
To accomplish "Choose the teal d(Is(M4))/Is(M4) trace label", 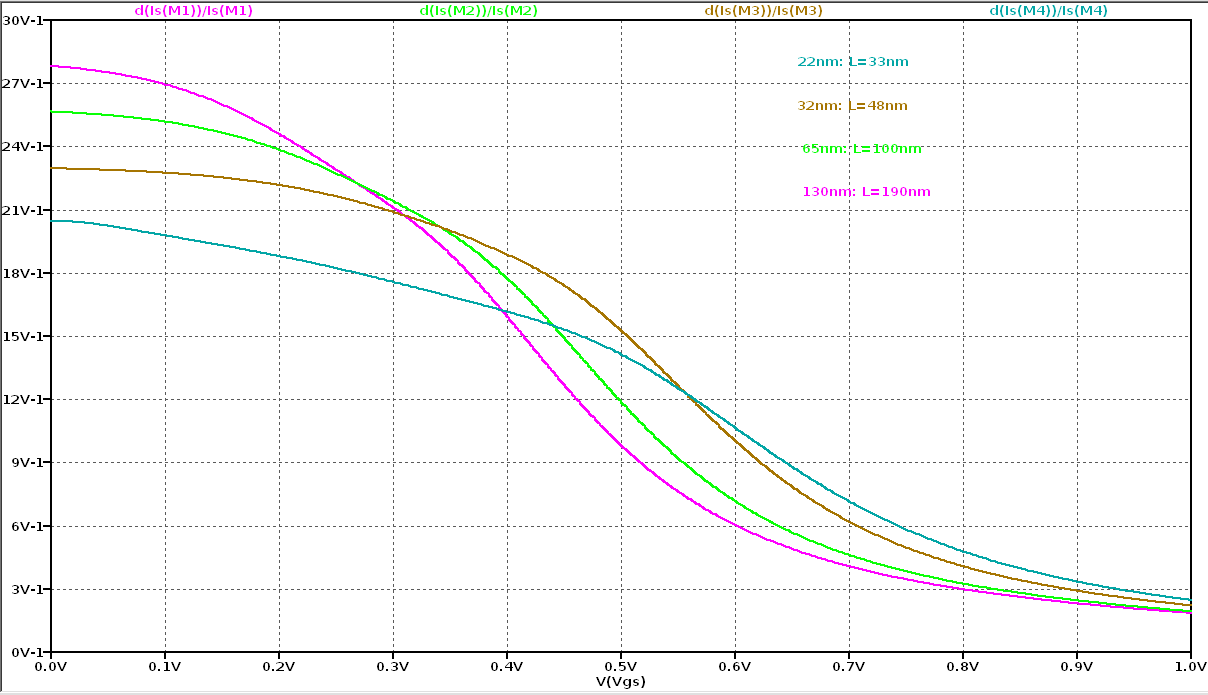I will click(1048, 10).
